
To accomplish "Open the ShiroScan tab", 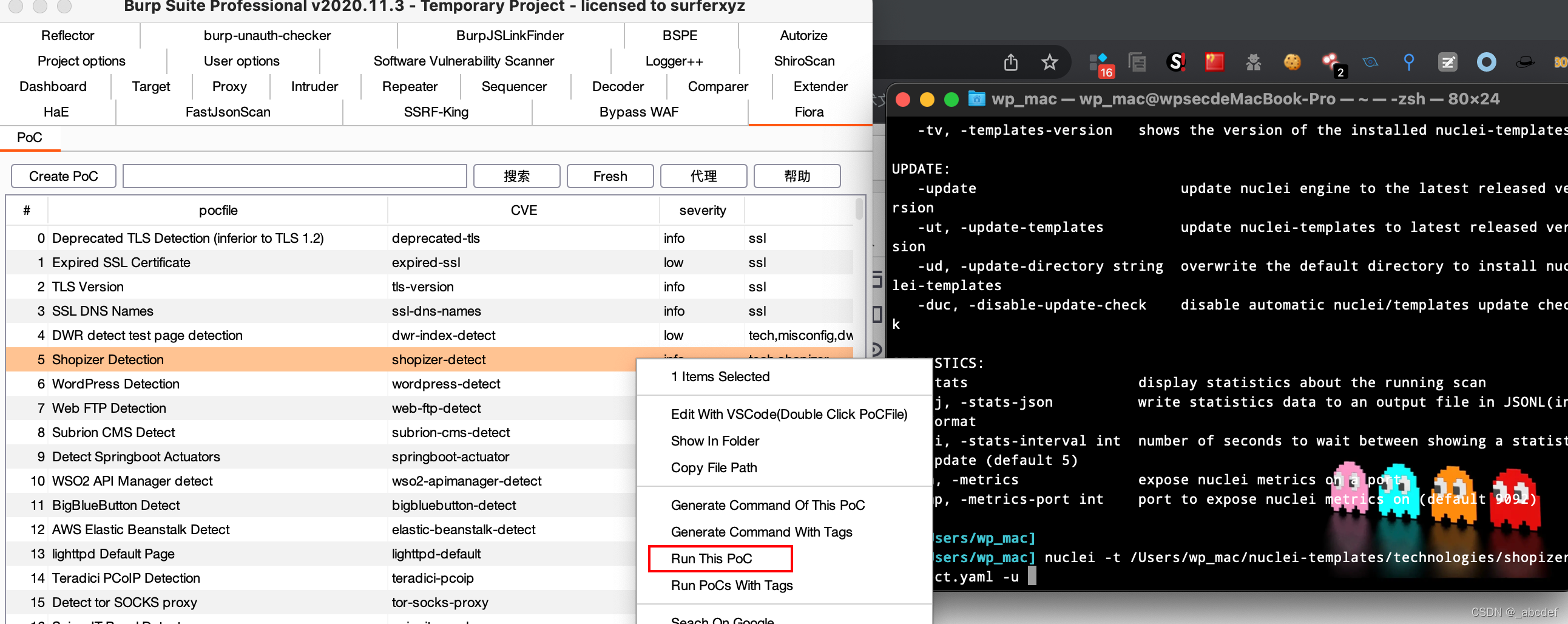I will [x=804, y=61].
